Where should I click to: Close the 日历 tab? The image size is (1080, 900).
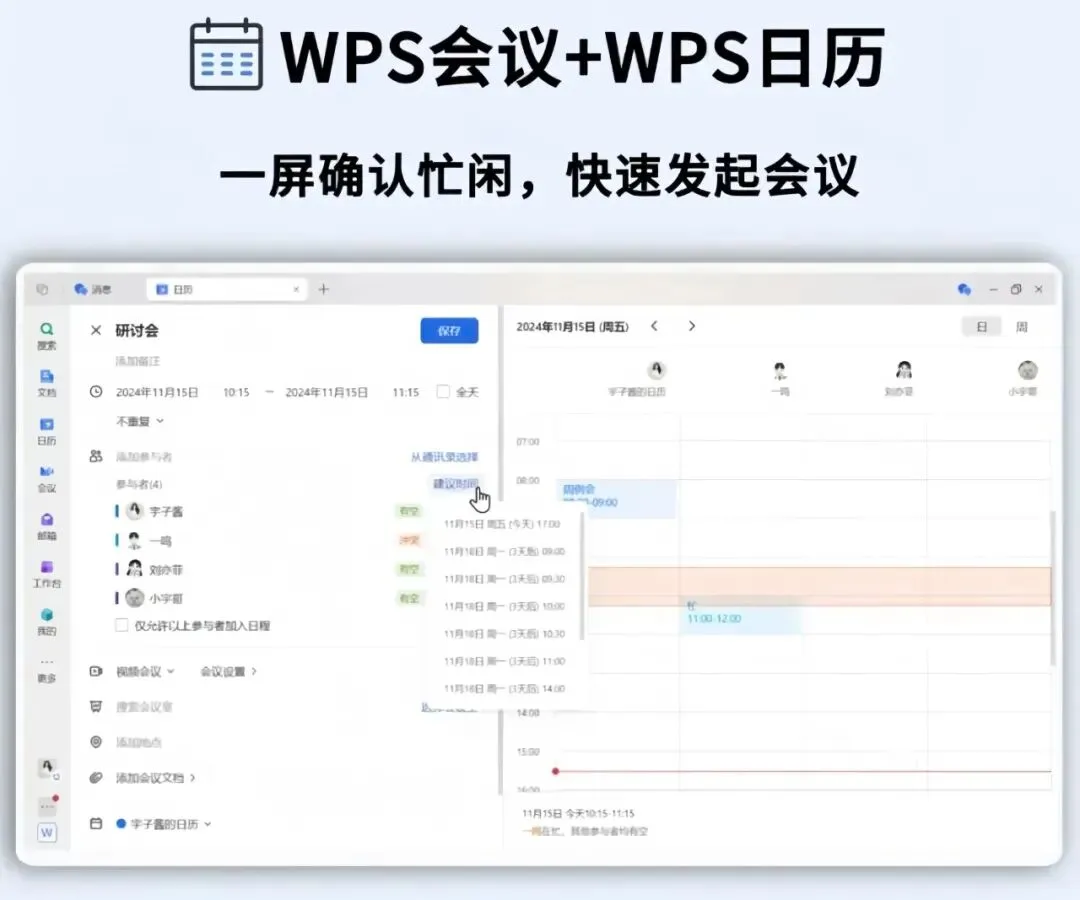296,289
